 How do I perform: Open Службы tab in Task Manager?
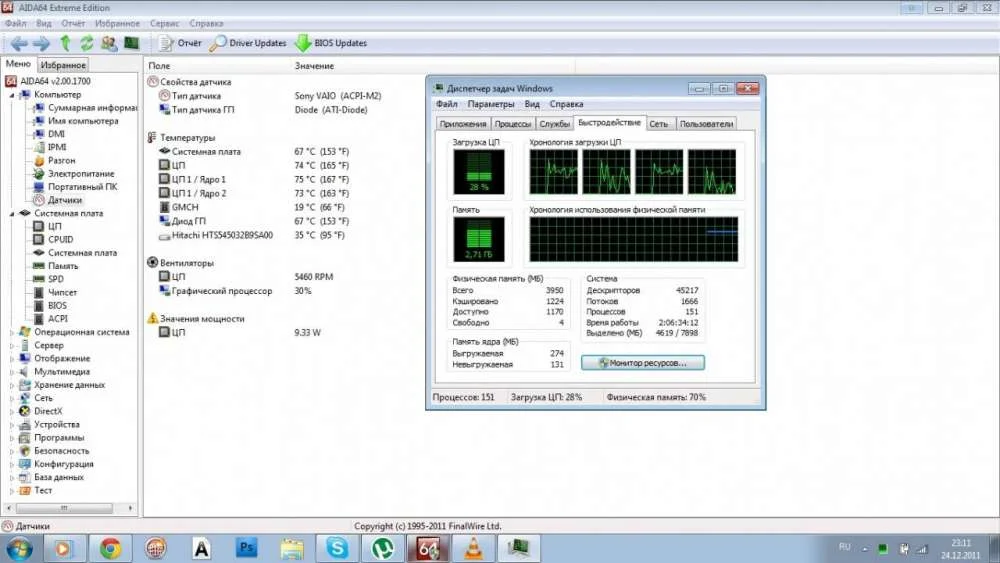click(x=554, y=124)
